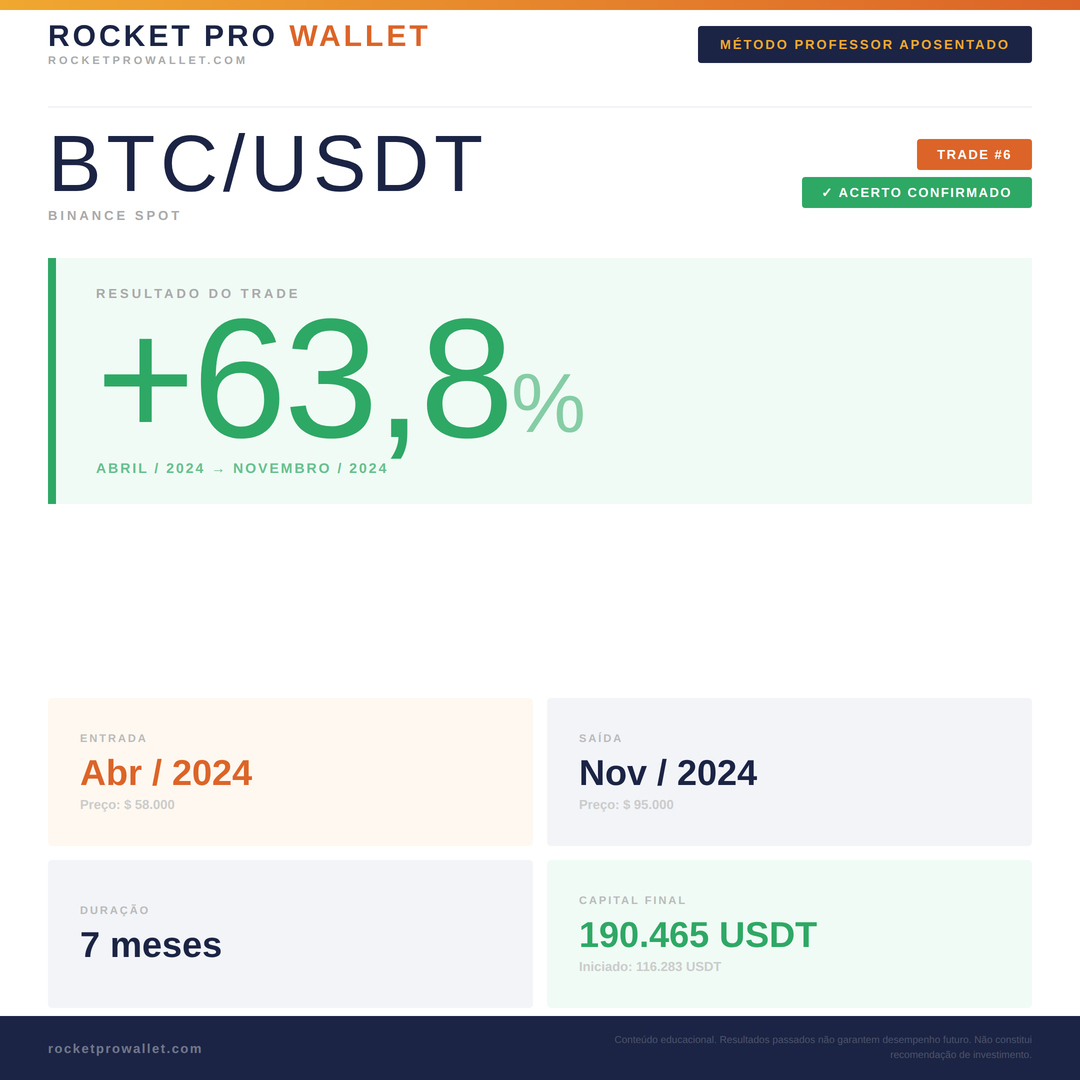Click the BTC/USDT pair heading
Screen dimensions: 1080x1080
[x=266, y=164]
